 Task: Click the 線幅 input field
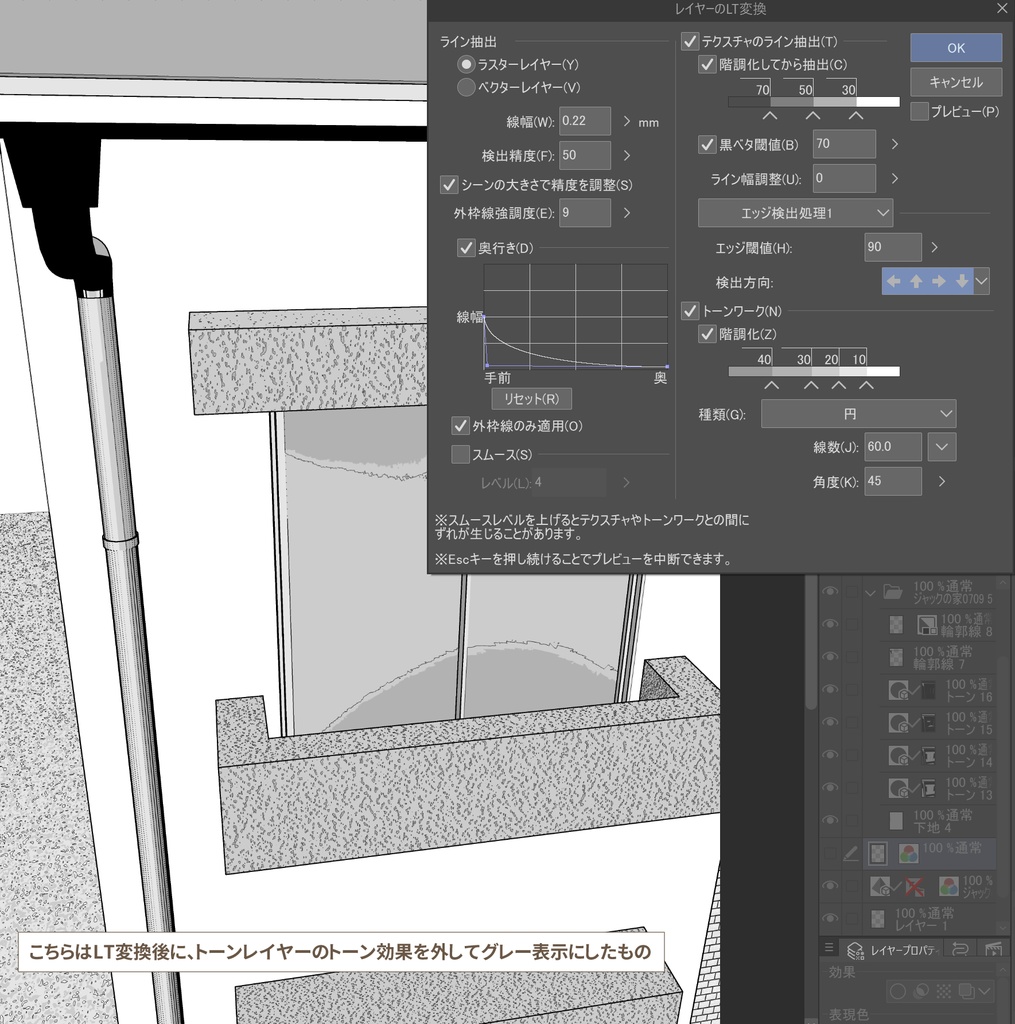coord(585,121)
